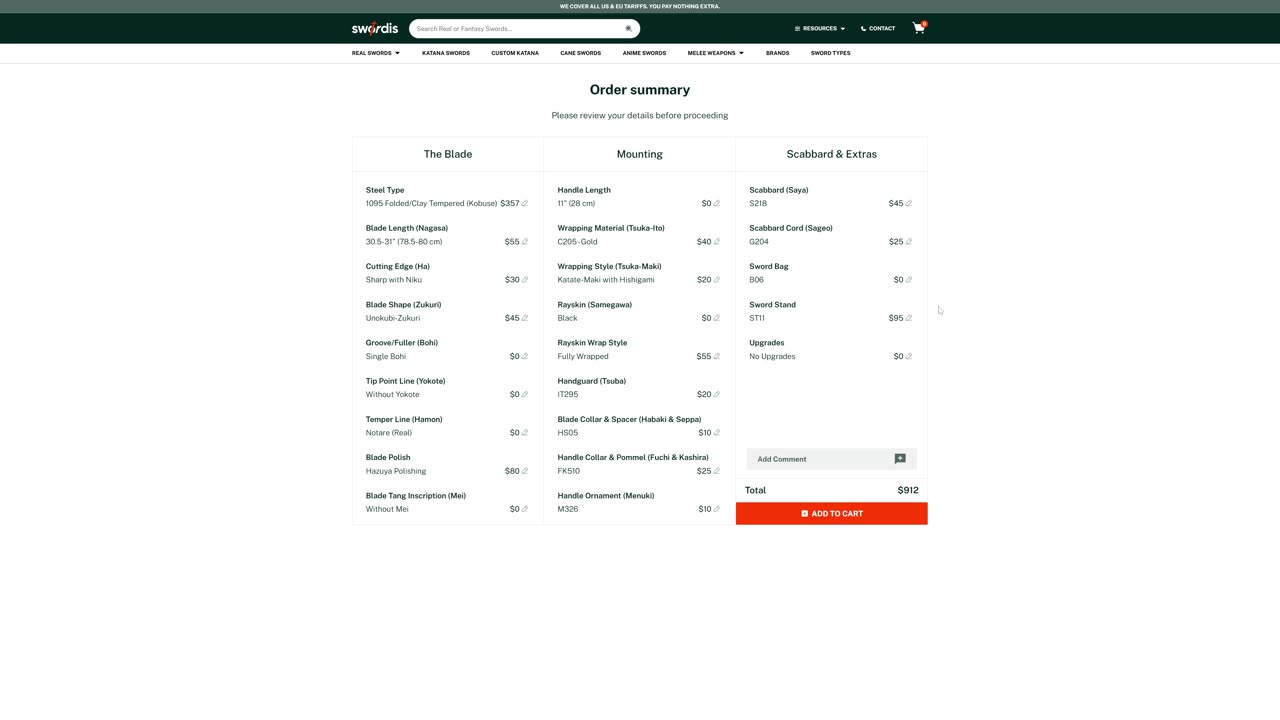Select the Hazuya Polishing value
The width and height of the screenshot is (1280, 720).
click(x=396, y=471)
